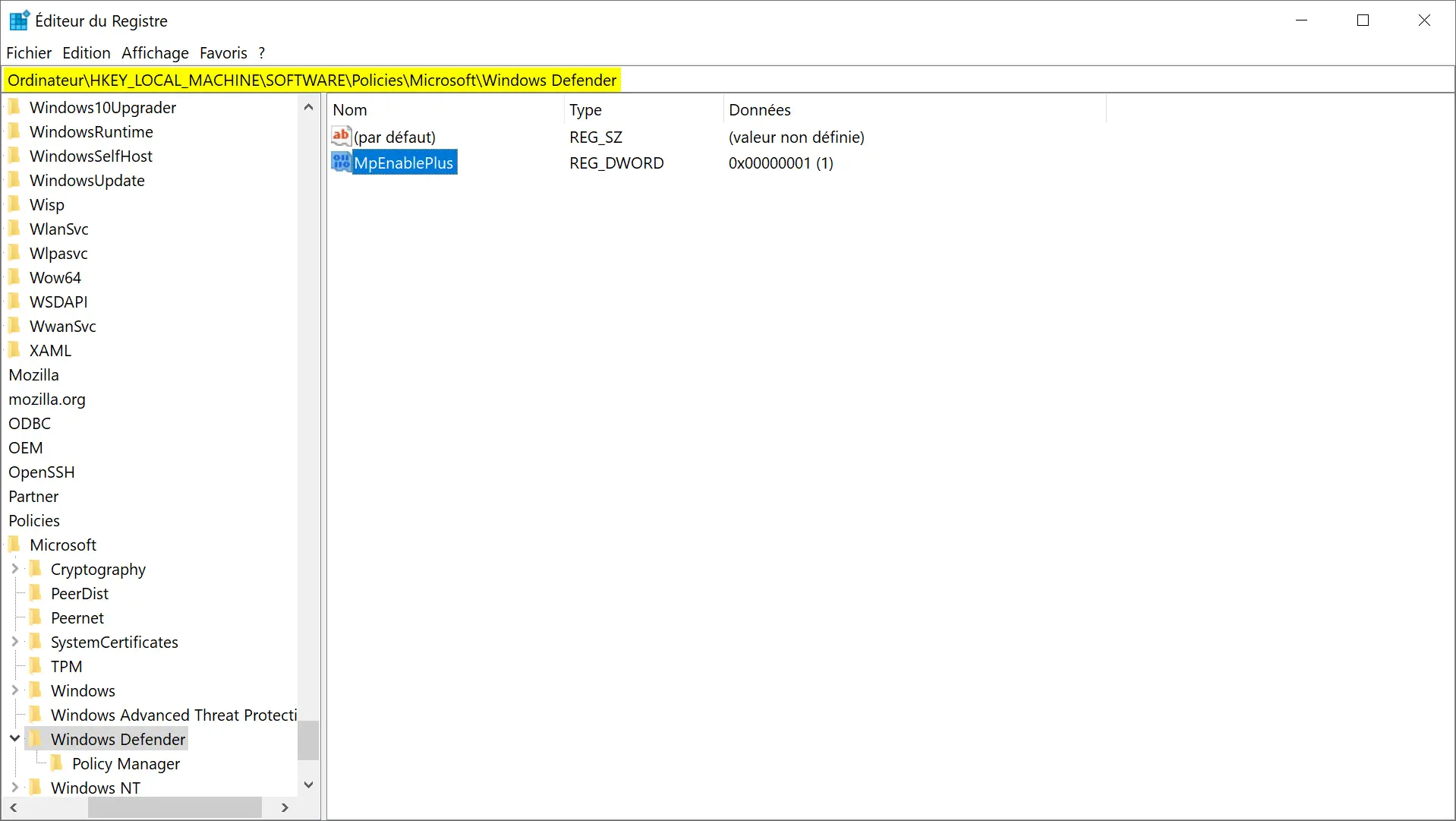Open the ? help menu

tap(262, 53)
